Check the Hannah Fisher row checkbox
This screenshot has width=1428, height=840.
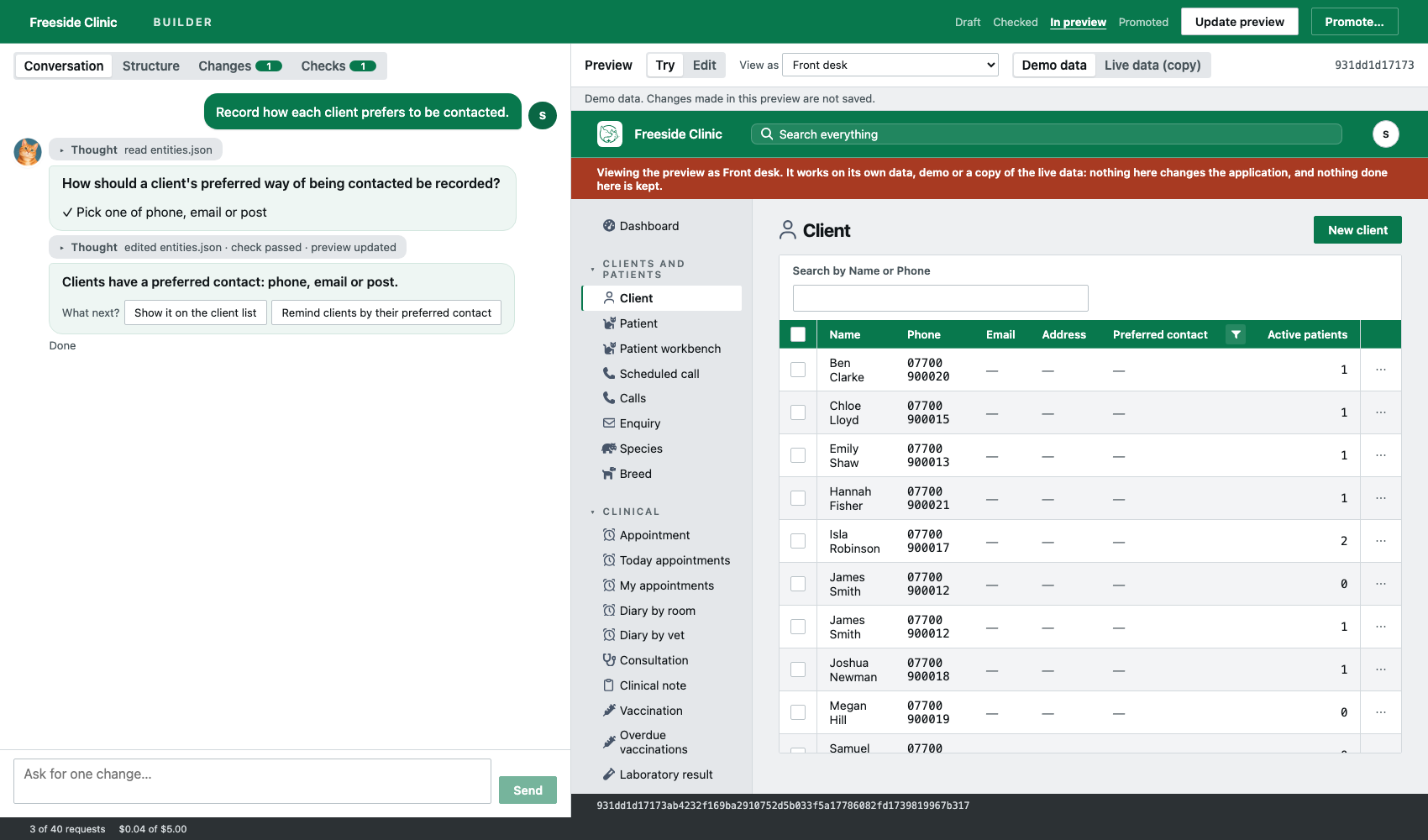coord(798,498)
